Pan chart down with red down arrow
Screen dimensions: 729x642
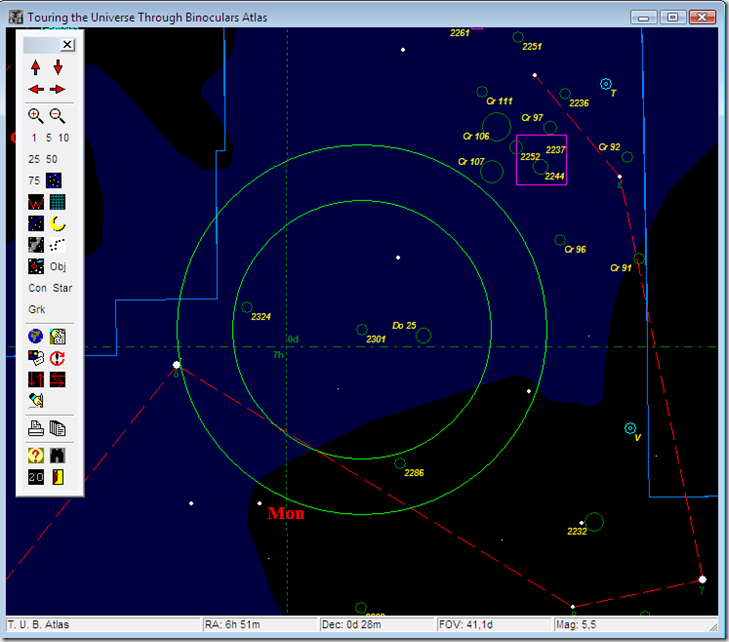58,67
